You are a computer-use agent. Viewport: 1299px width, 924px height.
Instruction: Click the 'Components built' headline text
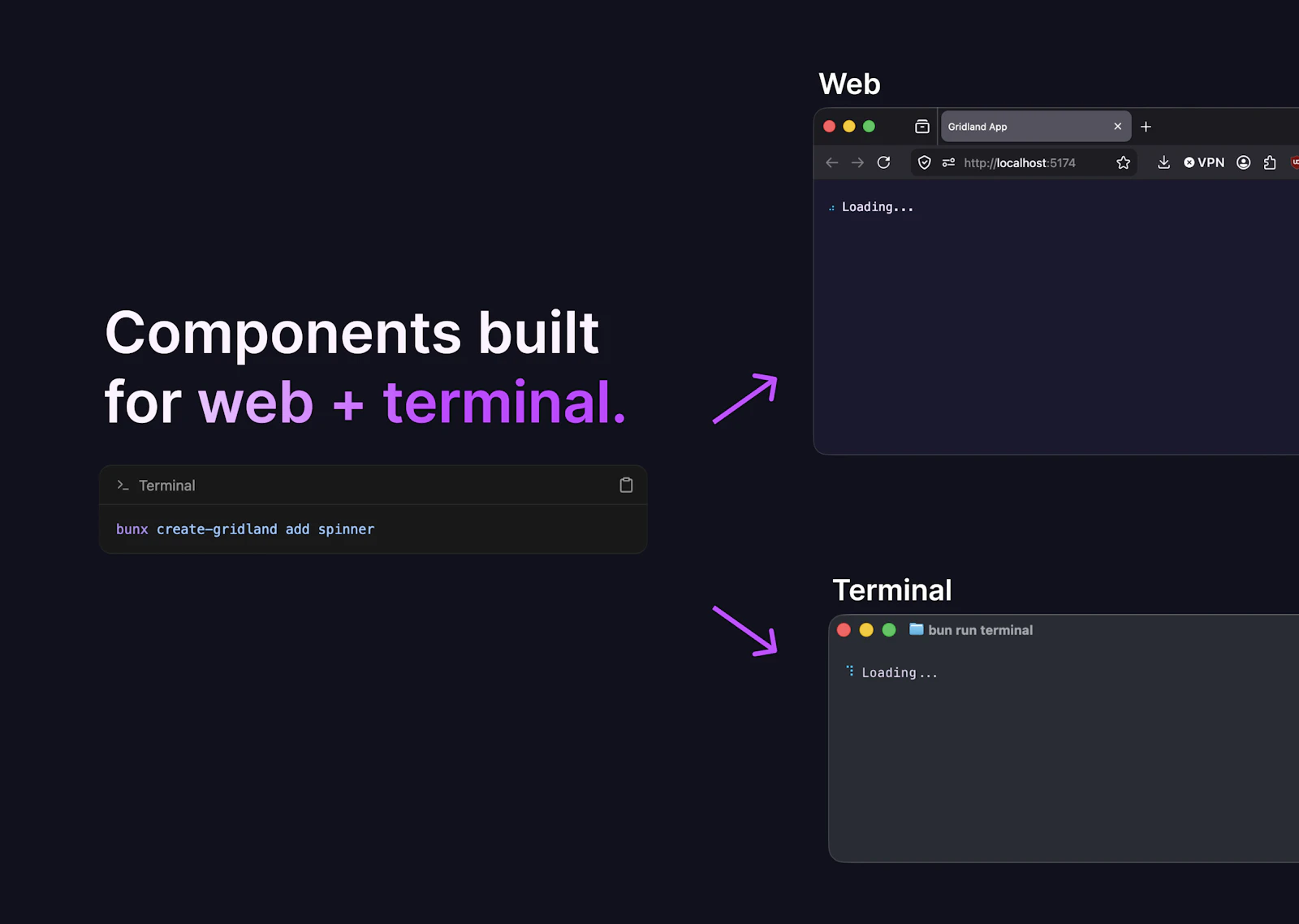pyautogui.click(x=352, y=333)
